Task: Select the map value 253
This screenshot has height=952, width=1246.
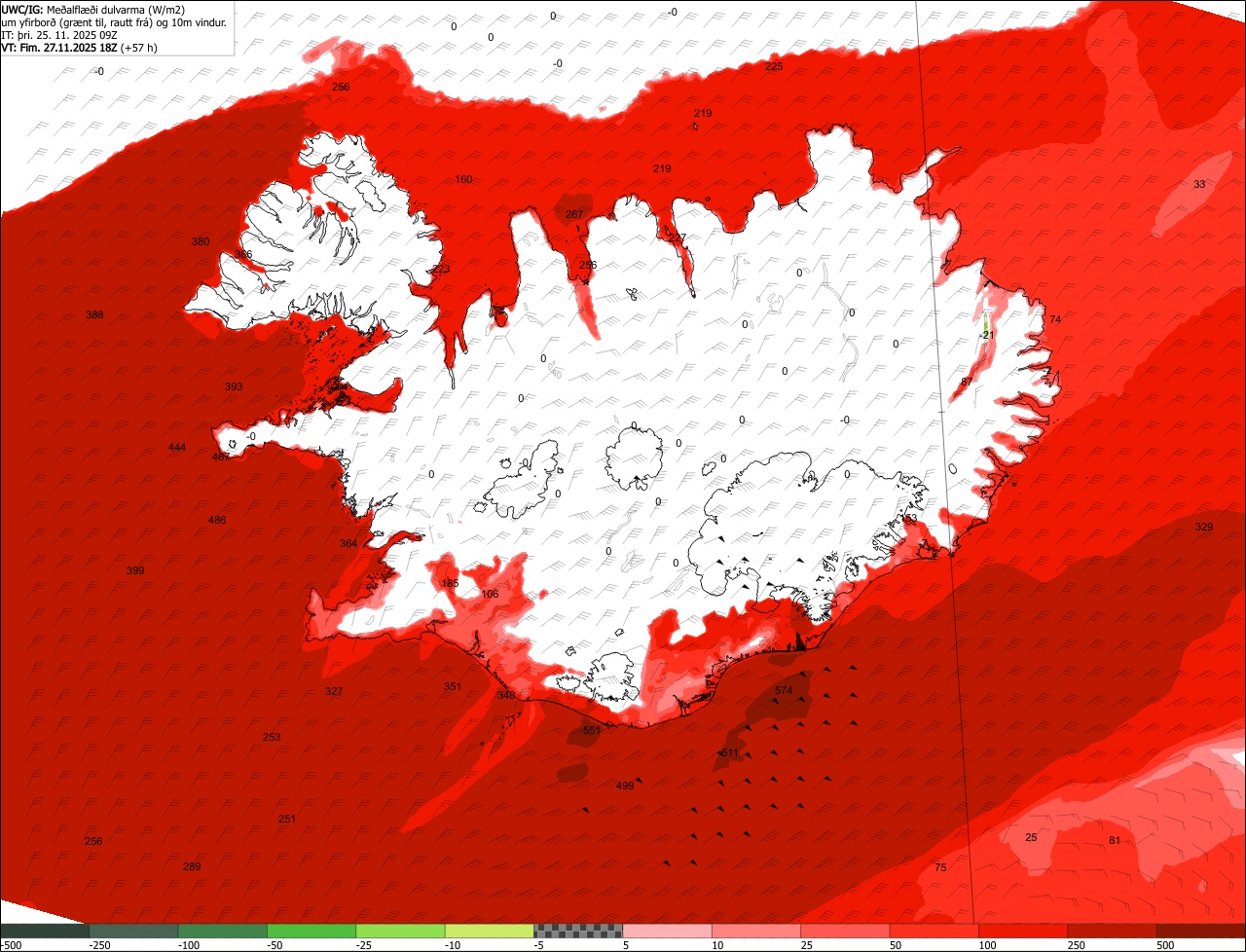Action: tap(272, 738)
